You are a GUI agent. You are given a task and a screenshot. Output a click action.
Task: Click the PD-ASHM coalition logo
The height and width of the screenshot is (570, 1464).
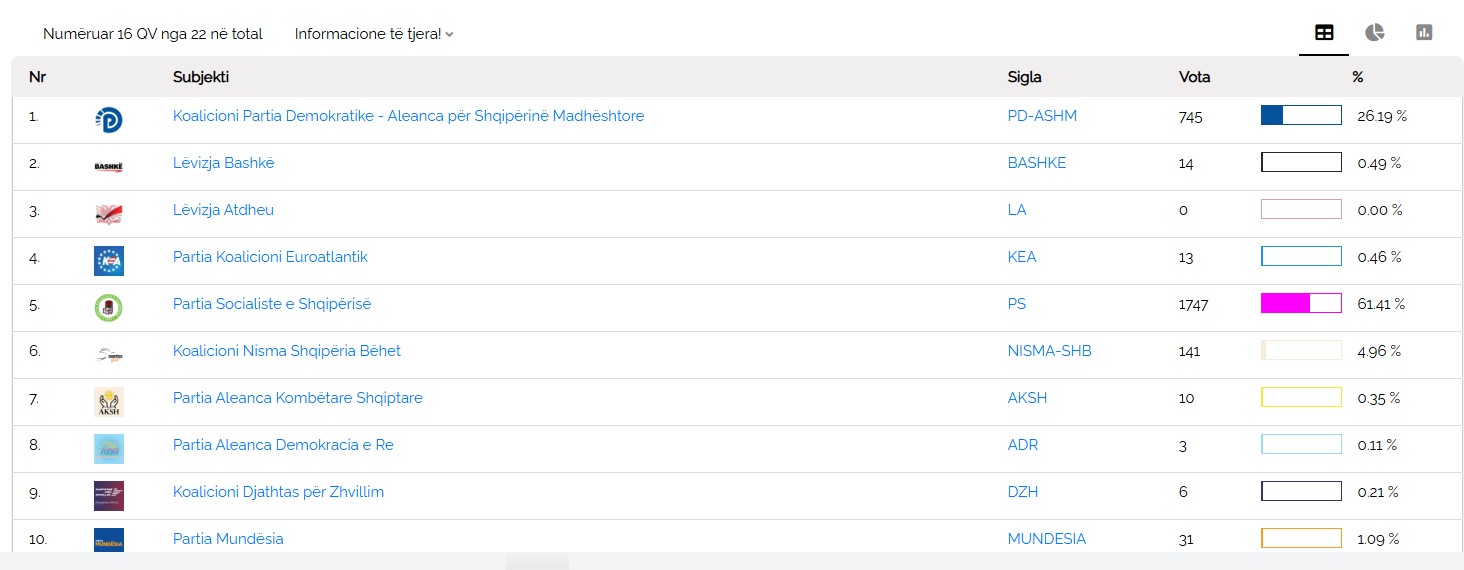[x=108, y=120]
